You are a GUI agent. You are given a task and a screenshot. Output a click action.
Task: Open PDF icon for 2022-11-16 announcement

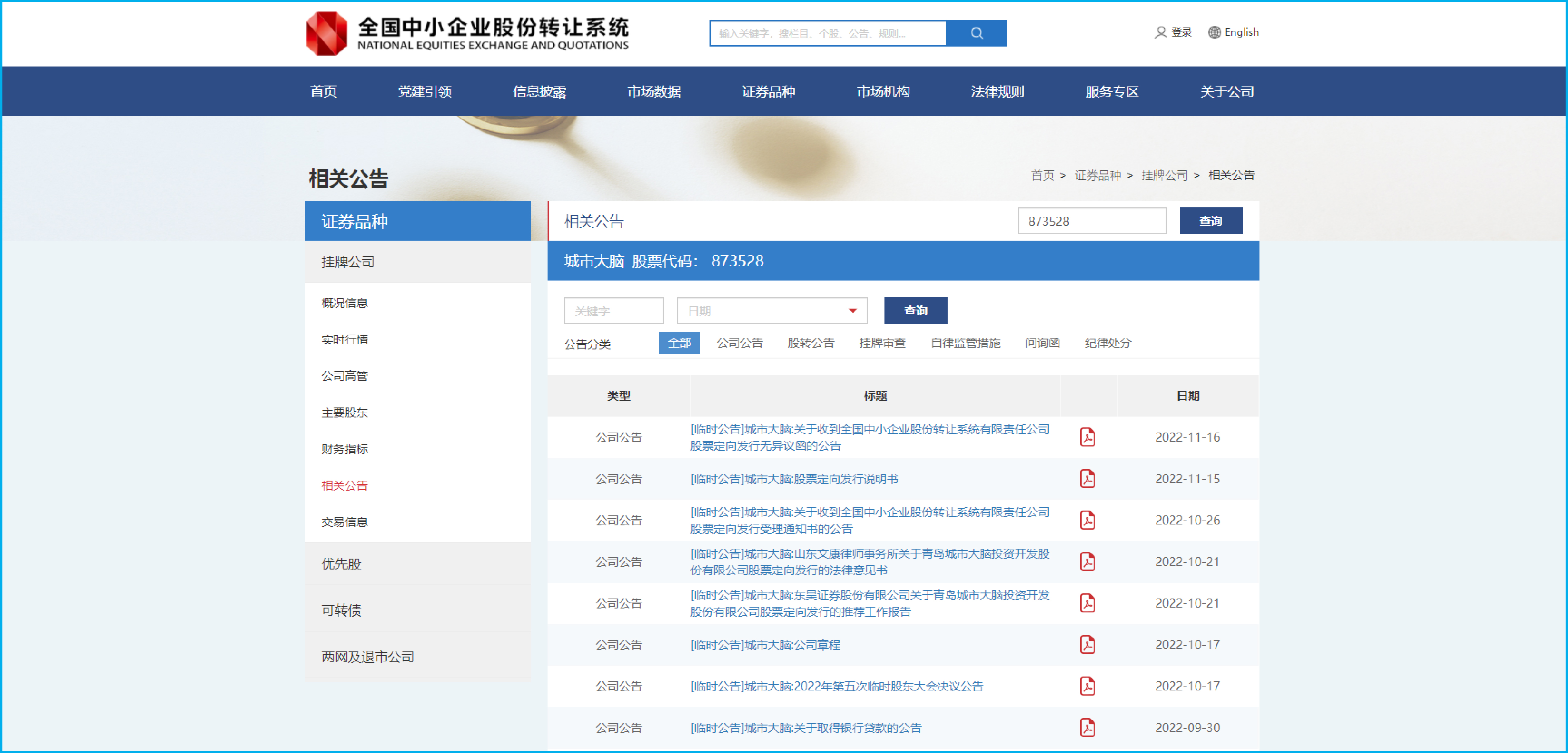click(1087, 437)
